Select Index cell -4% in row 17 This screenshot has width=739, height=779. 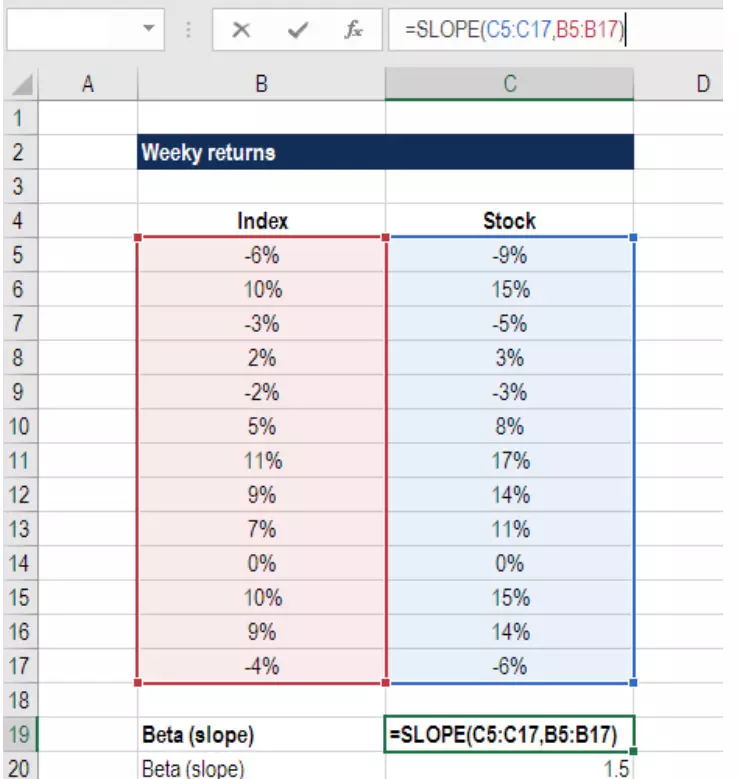pyautogui.click(x=261, y=666)
